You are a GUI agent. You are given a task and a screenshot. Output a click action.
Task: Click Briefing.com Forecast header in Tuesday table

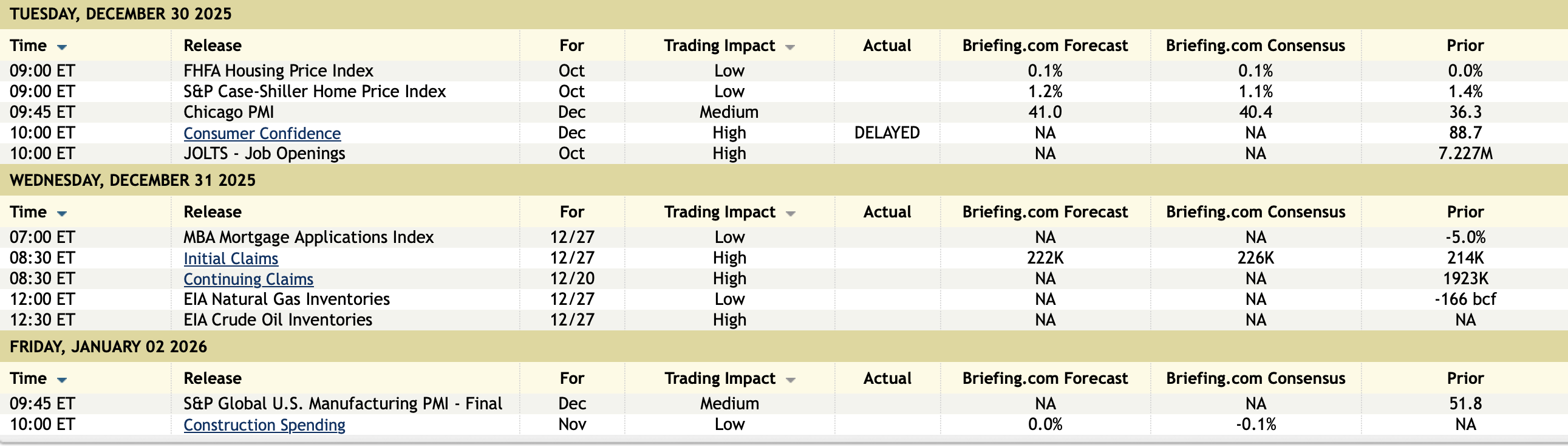pyautogui.click(x=1045, y=46)
